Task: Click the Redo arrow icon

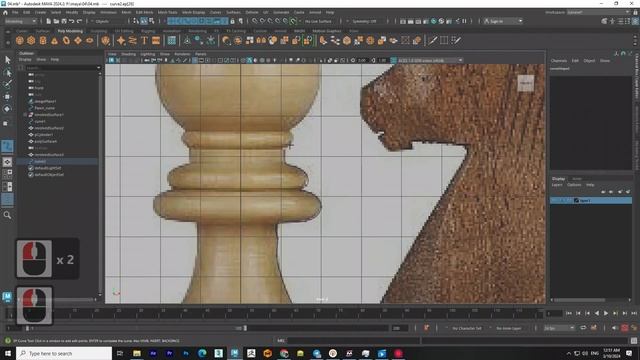Action: [x=79, y=21]
